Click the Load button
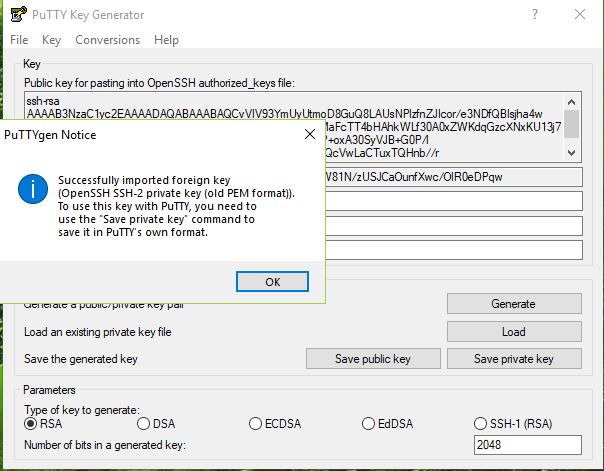 click(x=514, y=332)
